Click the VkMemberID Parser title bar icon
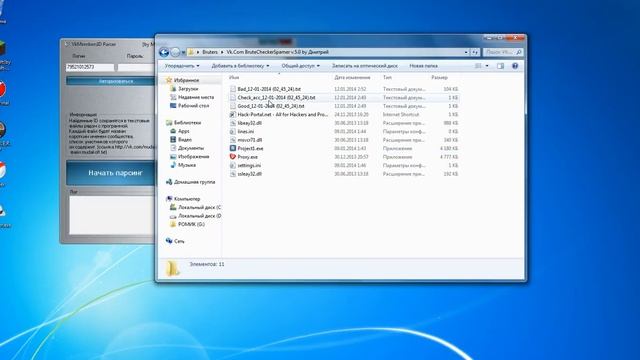 68,44
